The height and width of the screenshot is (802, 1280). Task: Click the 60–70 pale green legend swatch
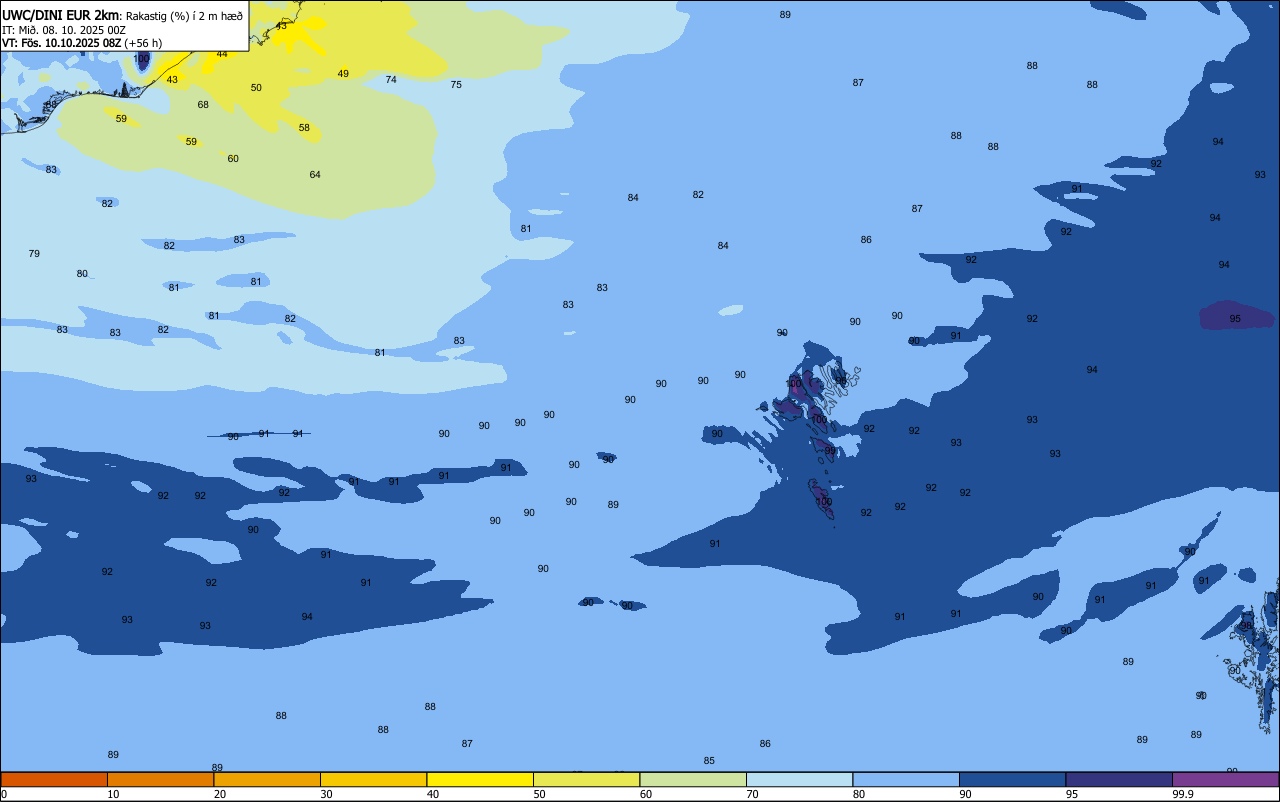[x=693, y=779]
